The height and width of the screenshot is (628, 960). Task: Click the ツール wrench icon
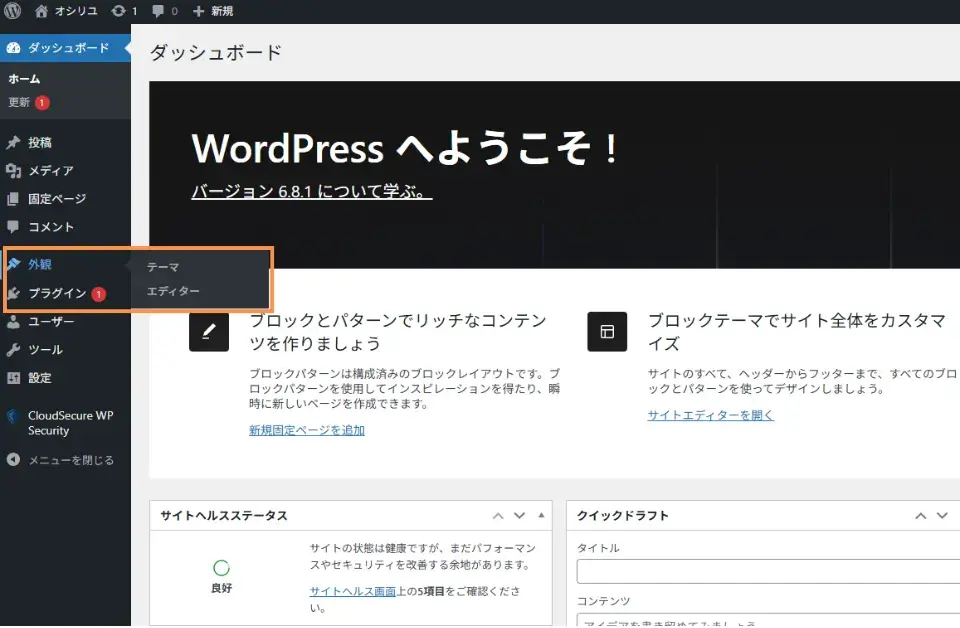click(x=13, y=350)
